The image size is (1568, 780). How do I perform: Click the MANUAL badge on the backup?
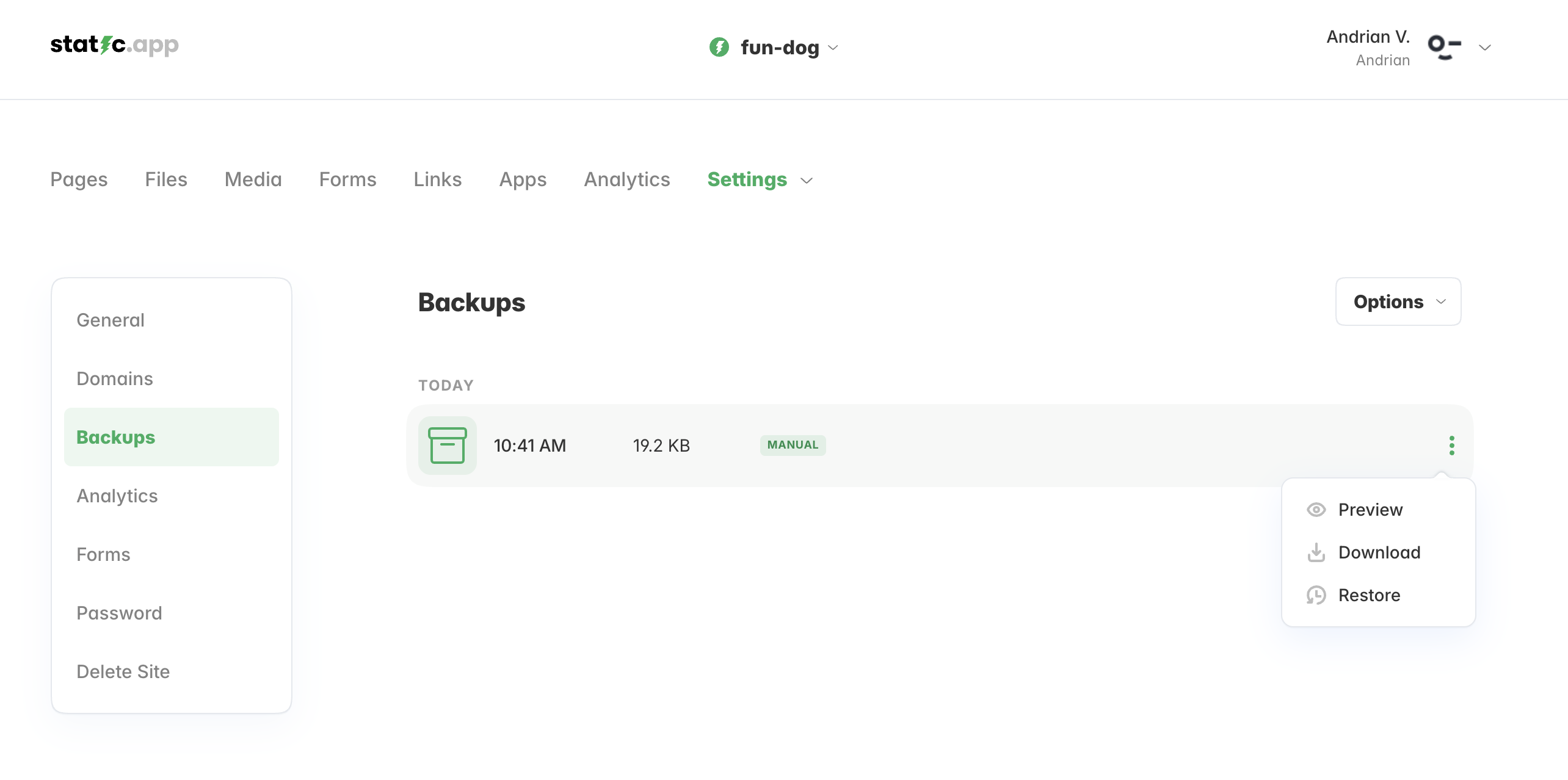coord(793,445)
